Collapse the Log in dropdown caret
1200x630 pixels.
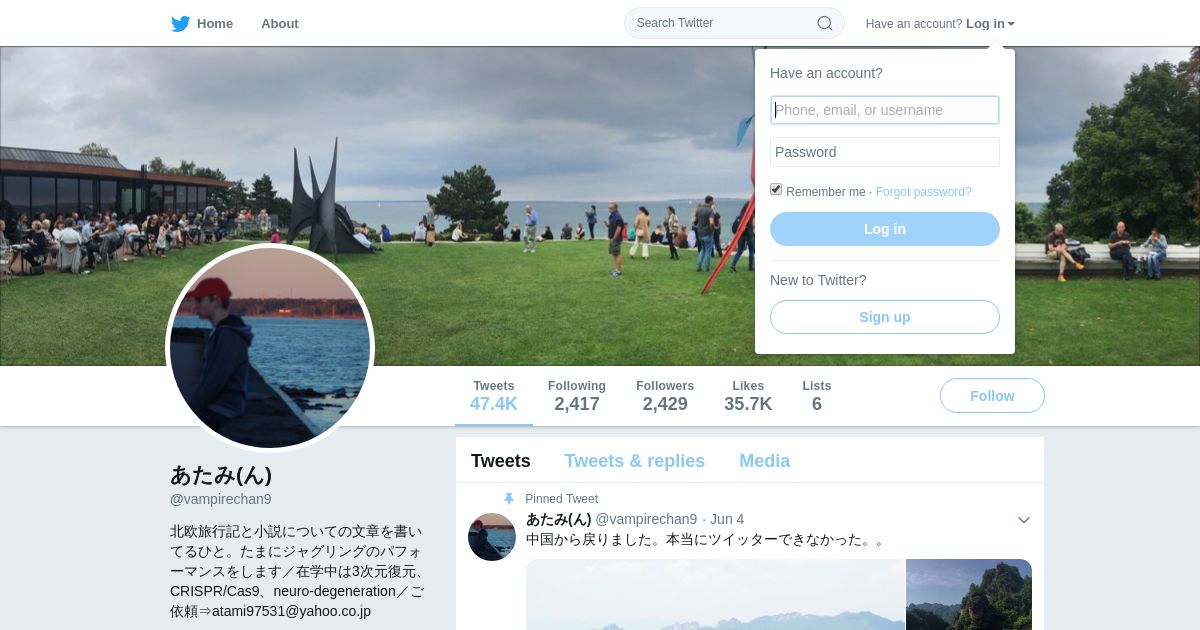click(1011, 24)
